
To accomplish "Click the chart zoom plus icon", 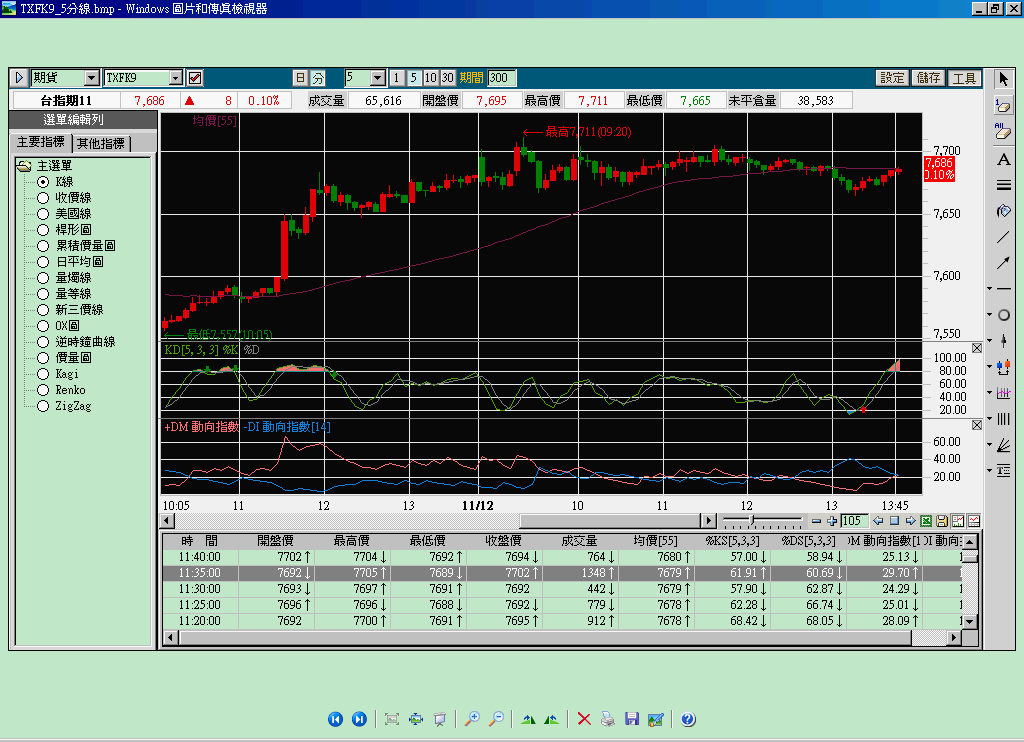I will click(832, 521).
